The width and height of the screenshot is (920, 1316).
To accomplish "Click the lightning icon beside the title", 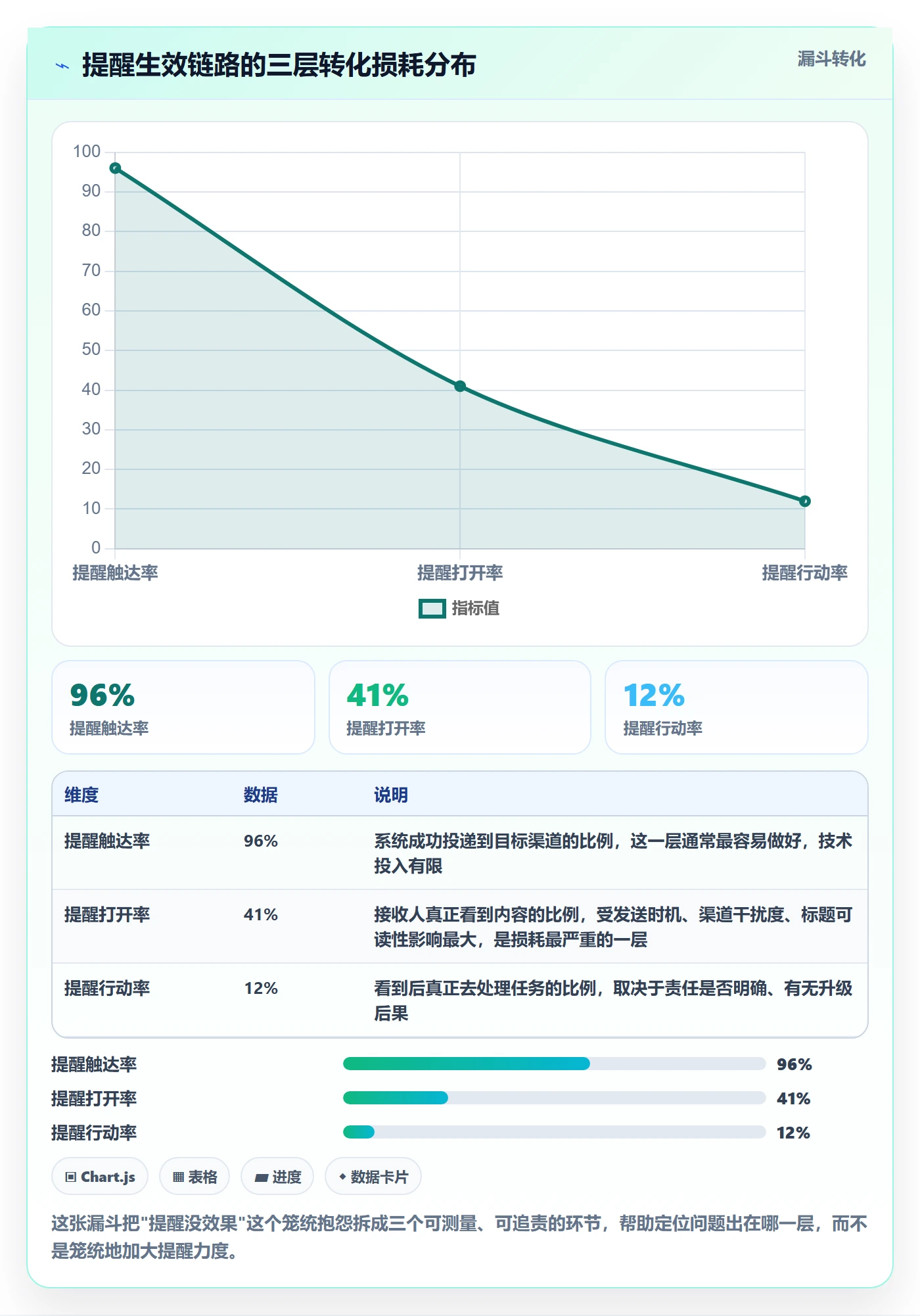I will 62,66.
